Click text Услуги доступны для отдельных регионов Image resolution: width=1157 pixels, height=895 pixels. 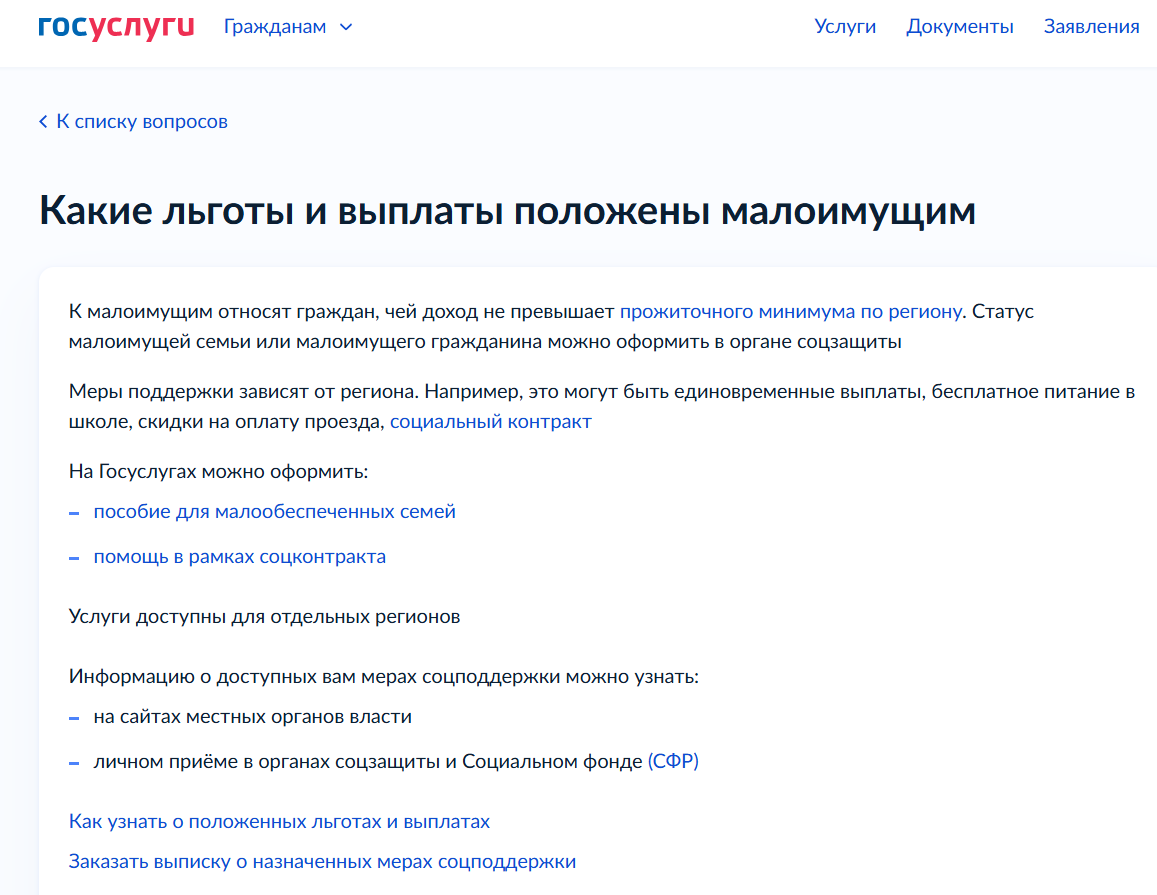264,616
